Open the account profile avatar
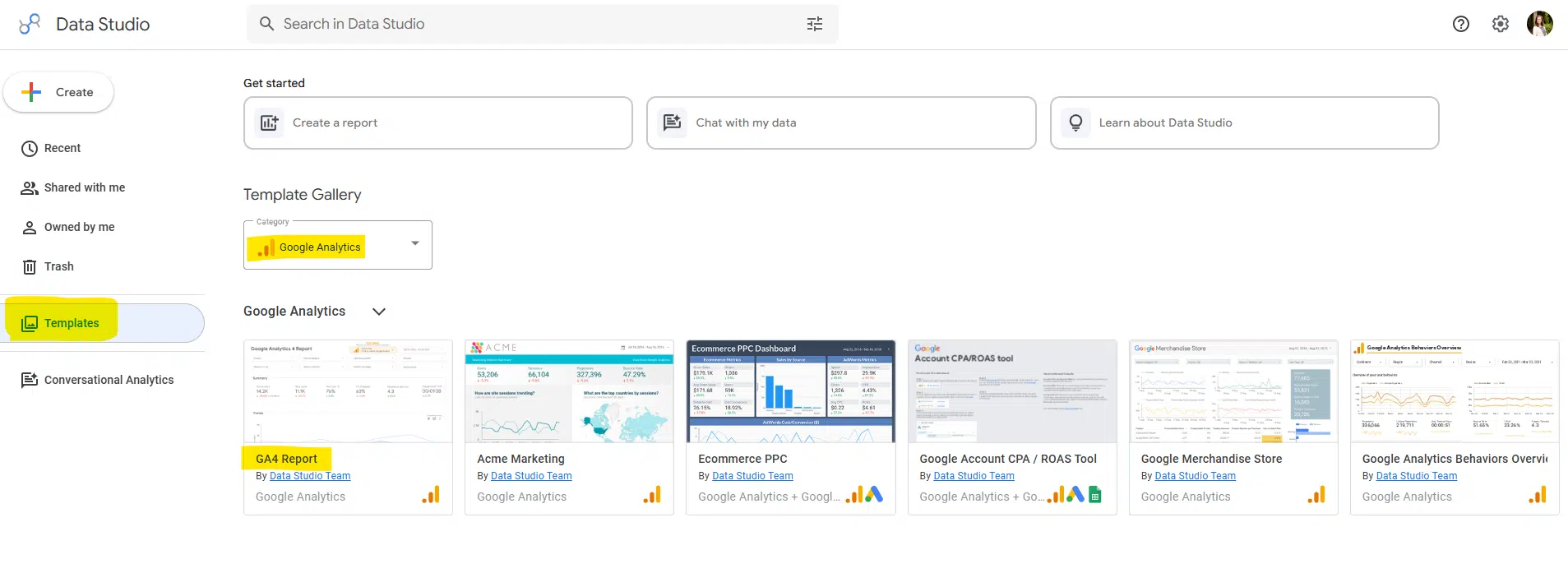 pos(1540,24)
